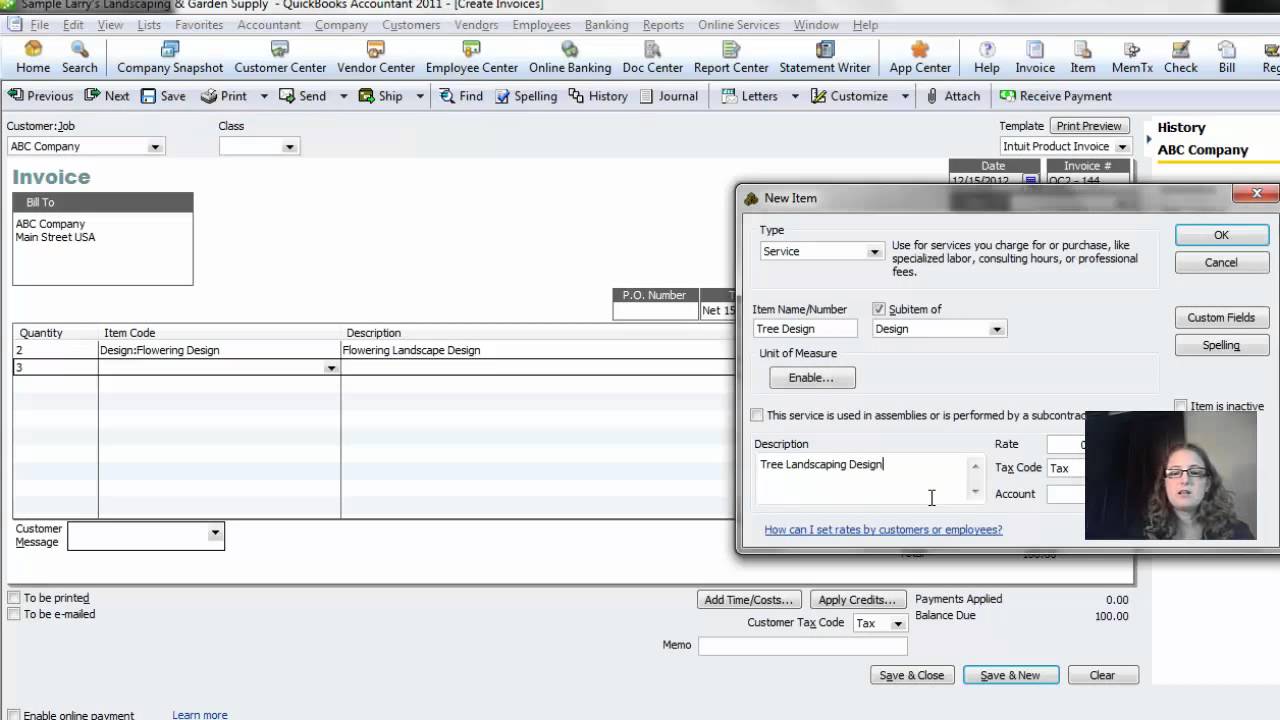Viewport: 1280px width, 720px height.
Task: Launch Statement Writer
Action: pyautogui.click(x=825, y=57)
